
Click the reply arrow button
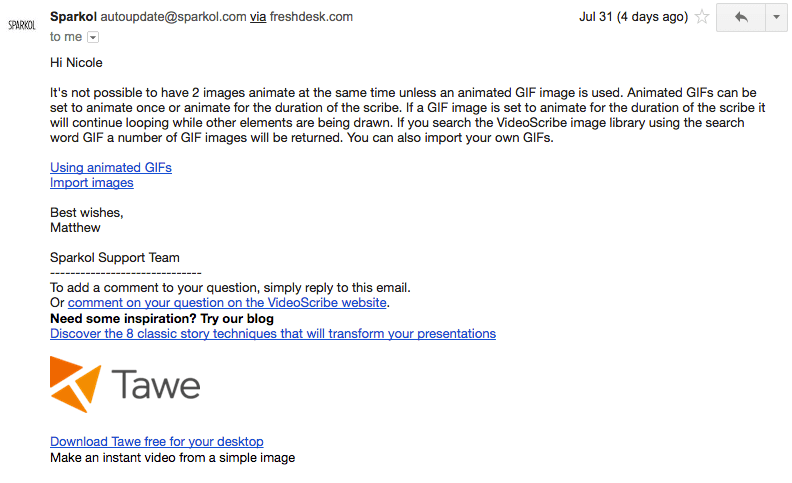point(741,18)
